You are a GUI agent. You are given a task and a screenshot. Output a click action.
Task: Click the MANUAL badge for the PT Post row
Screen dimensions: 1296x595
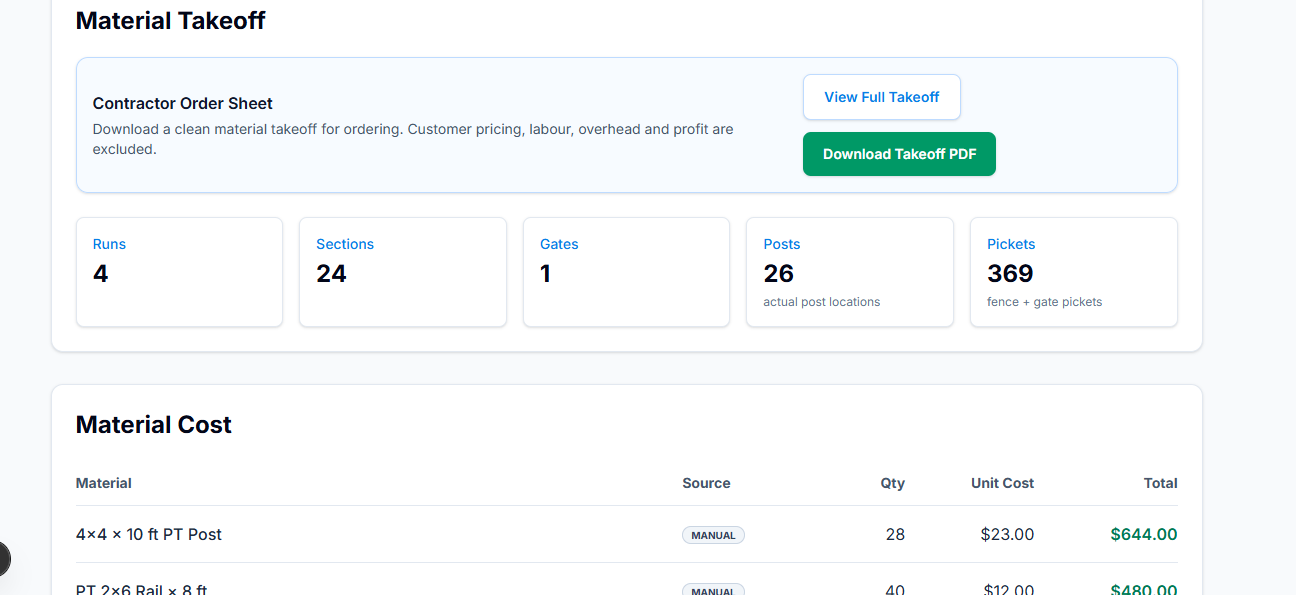pos(713,535)
